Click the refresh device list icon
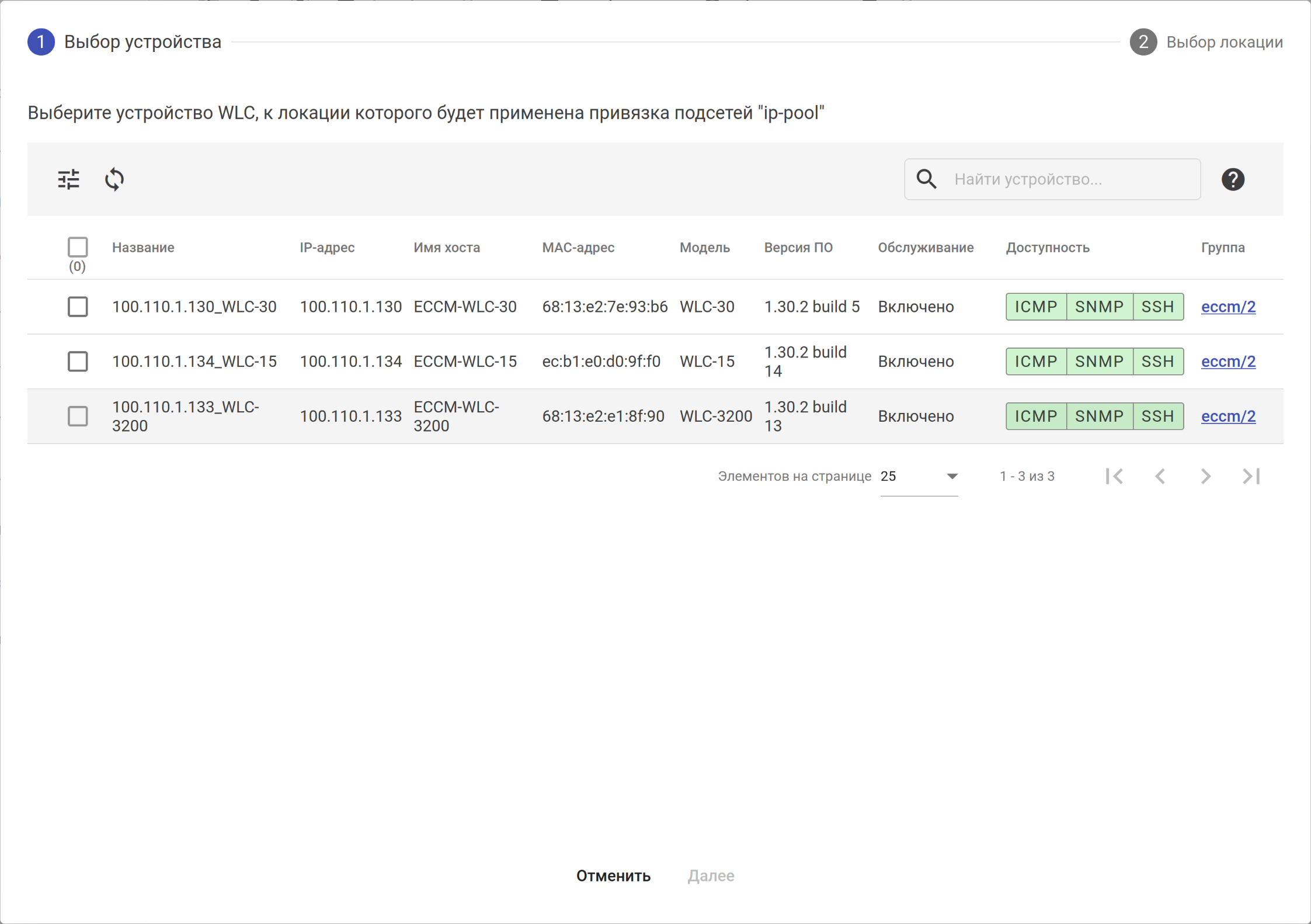The image size is (1311, 924). [x=114, y=179]
